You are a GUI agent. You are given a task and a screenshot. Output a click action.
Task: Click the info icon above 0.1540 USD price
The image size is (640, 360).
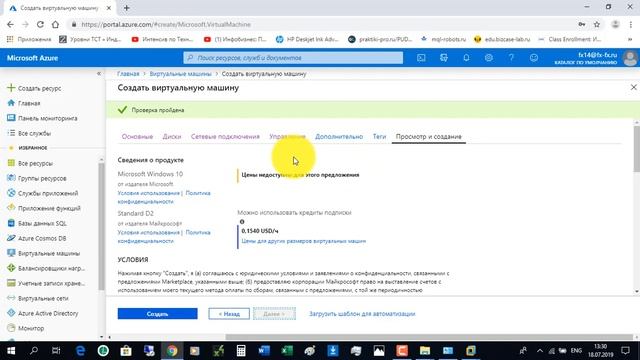coord(242,222)
